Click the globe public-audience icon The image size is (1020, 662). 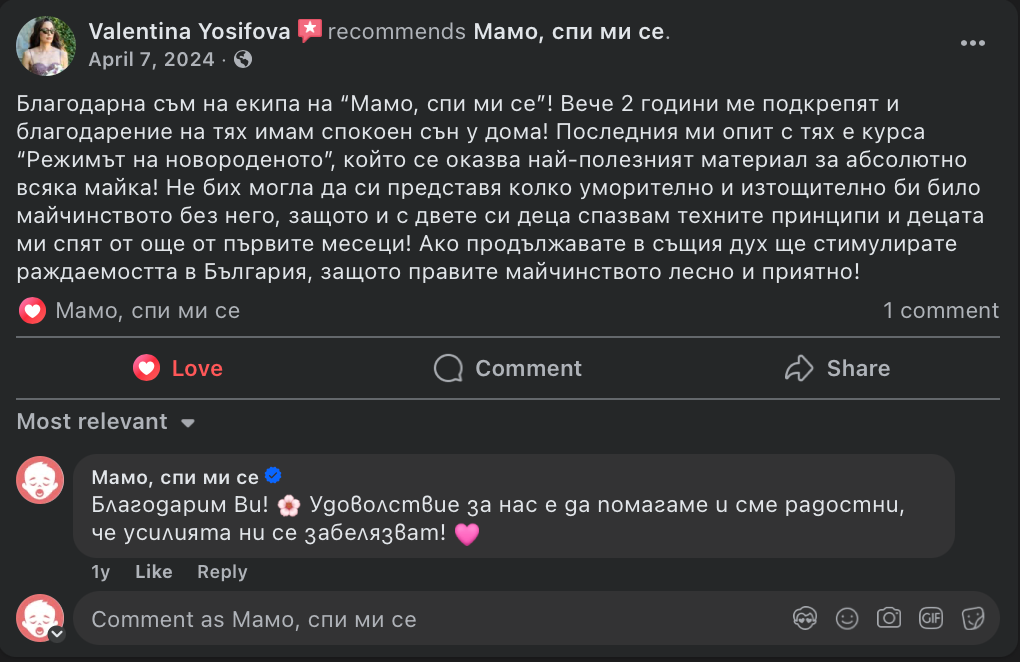242,59
